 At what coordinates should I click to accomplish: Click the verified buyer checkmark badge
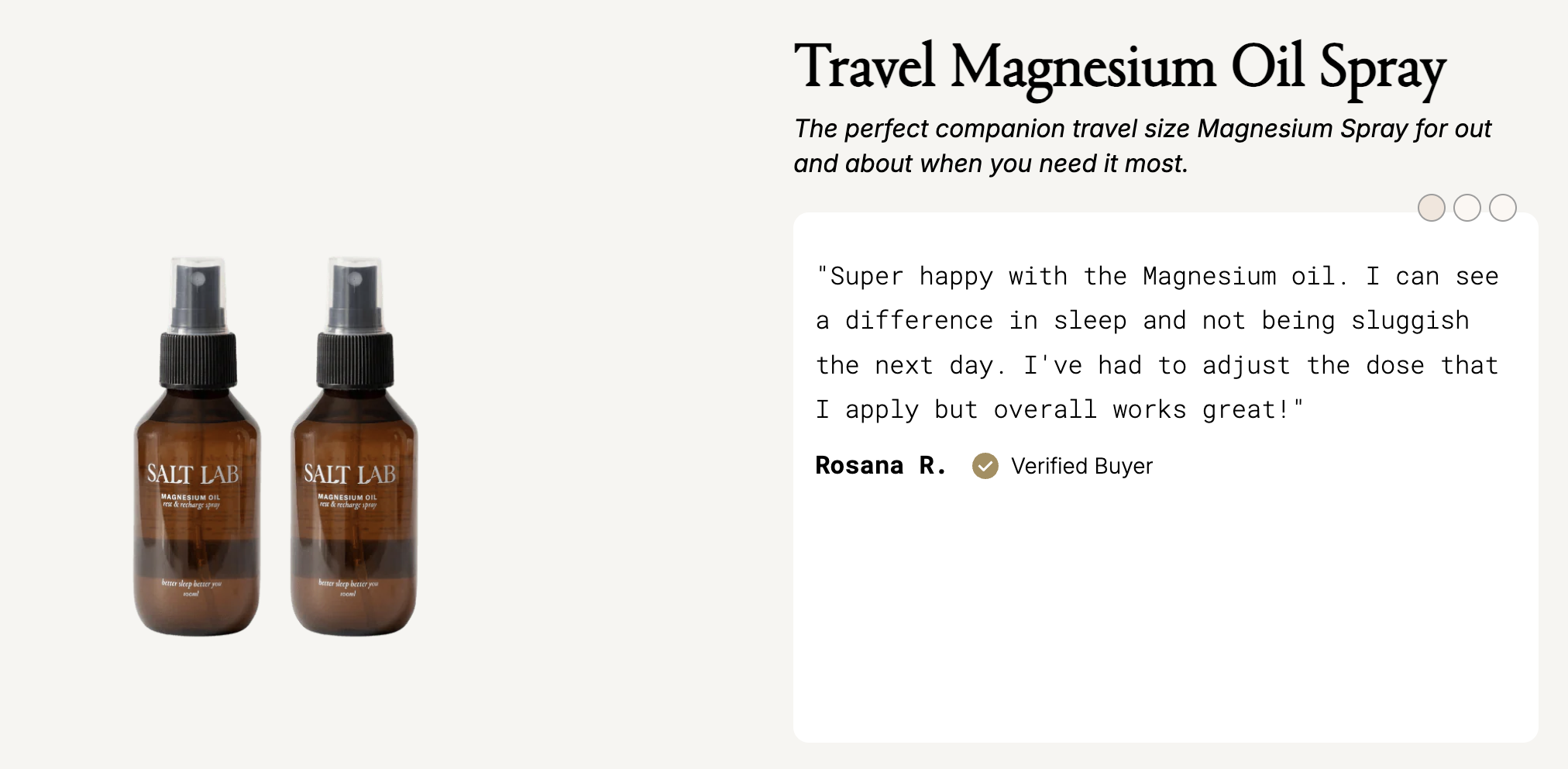point(985,466)
